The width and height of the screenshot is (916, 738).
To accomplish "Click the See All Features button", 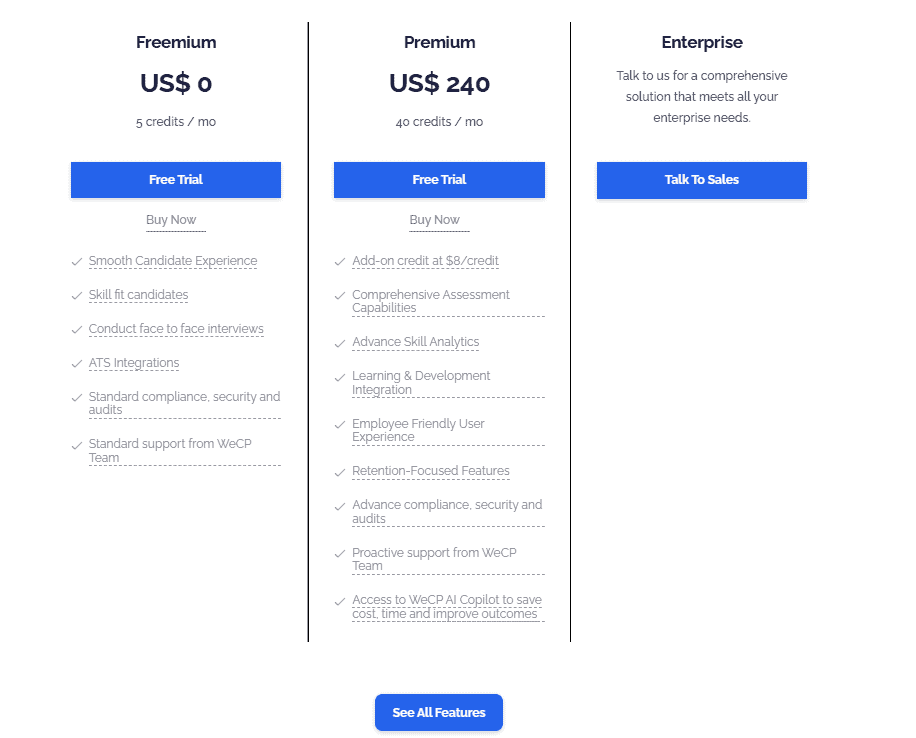I will pos(438,712).
